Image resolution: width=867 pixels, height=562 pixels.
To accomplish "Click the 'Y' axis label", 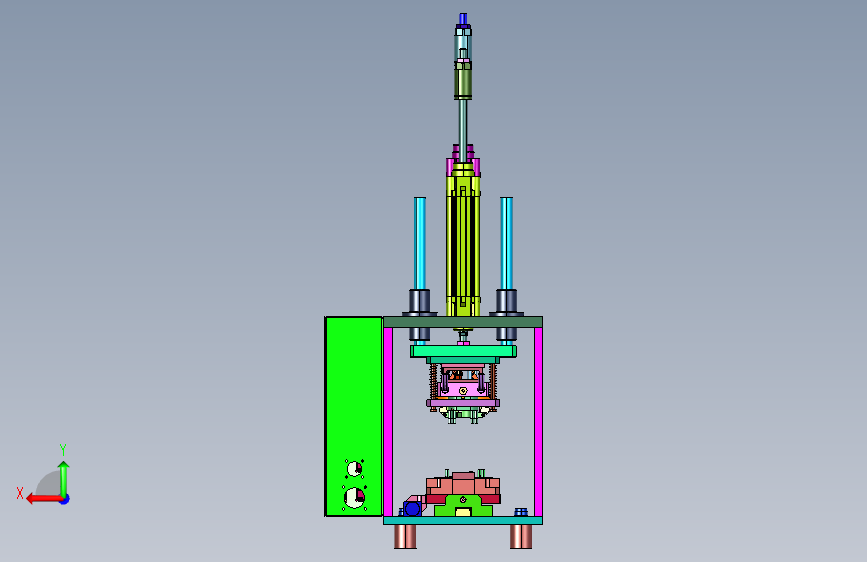I will click(x=63, y=449).
